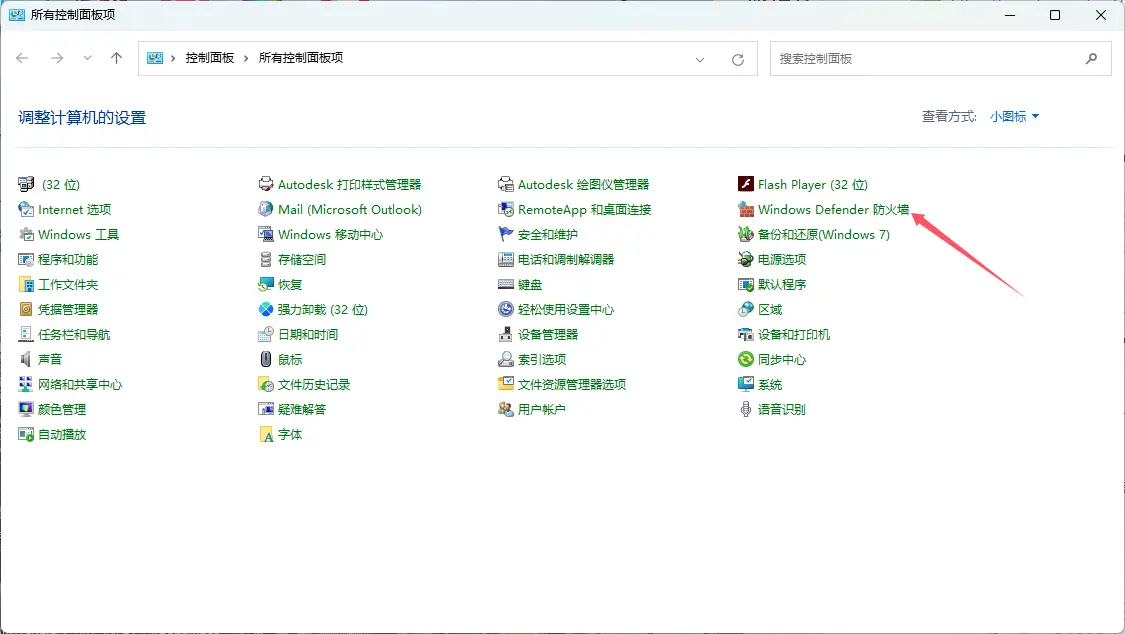Open 任务栏和导航 settings link
1125x634 pixels.
pos(74,334)
